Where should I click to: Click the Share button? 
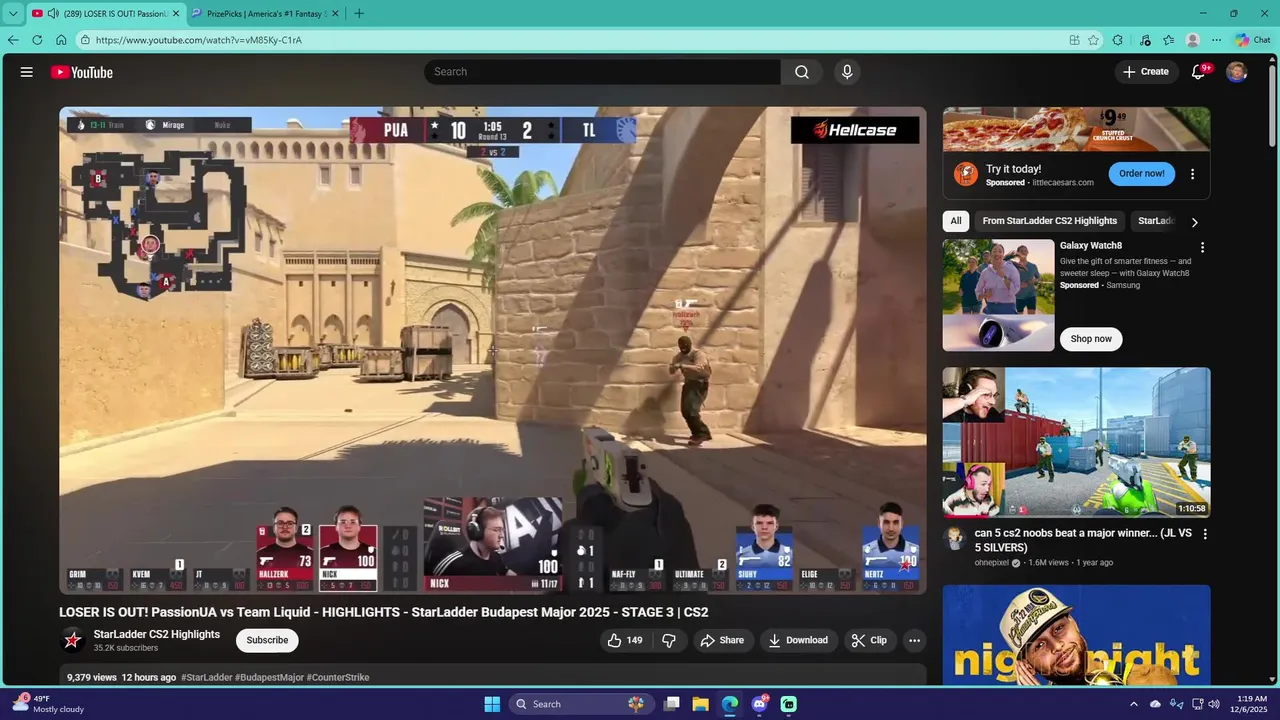722,640
